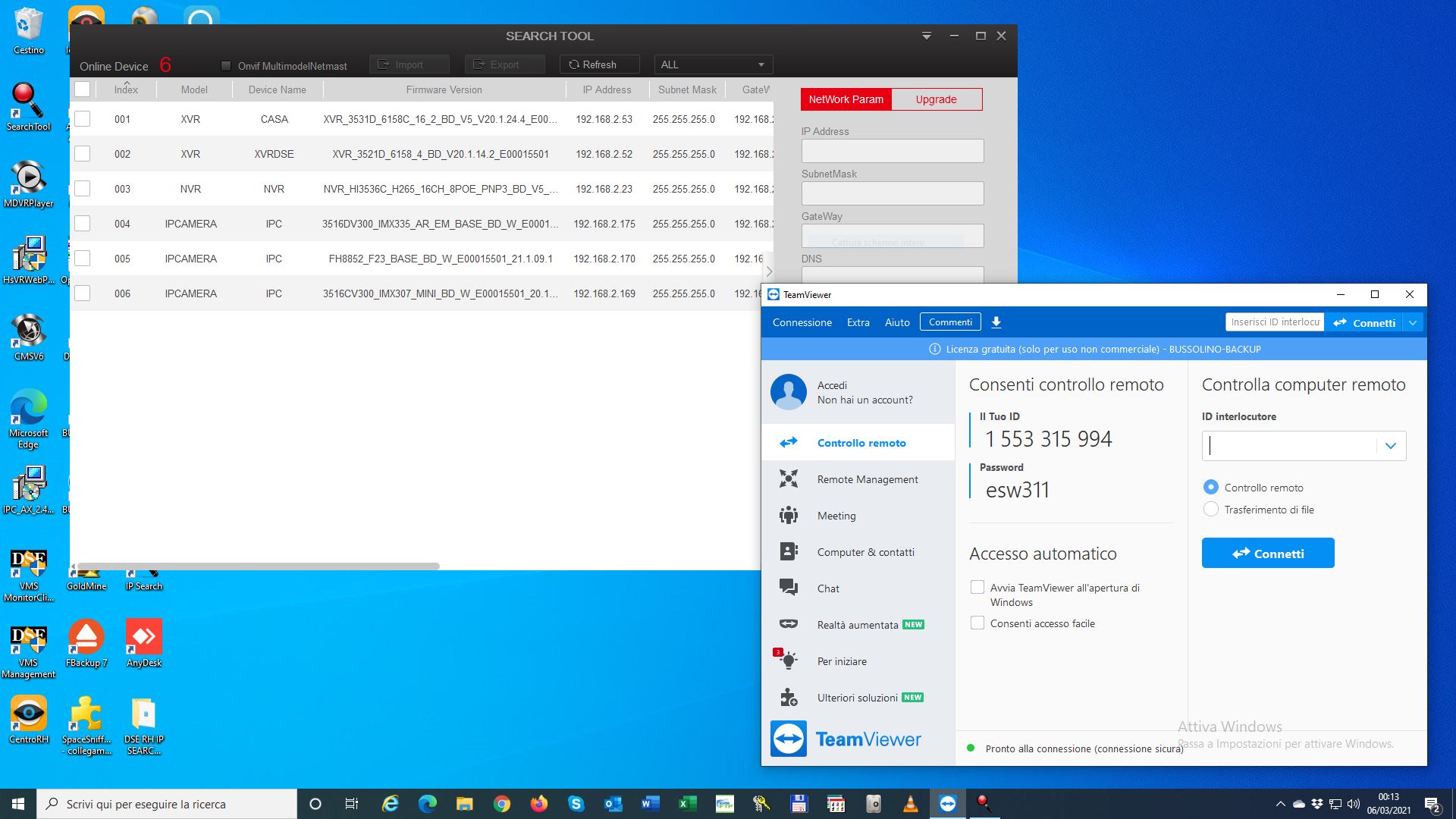Image resolution: width=1456 pixels, height=819 pixels.
Task: Open File Explorer from the taskbar
Action: pos(464,804)
